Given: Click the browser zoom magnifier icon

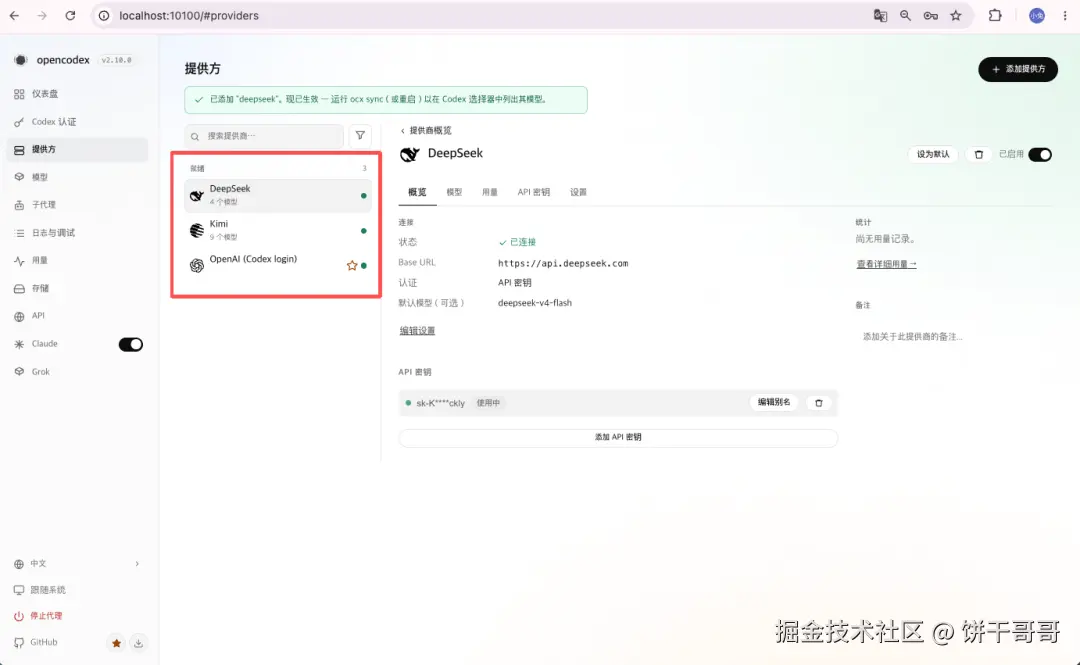Looking at the screenshot, I should 905,15.
